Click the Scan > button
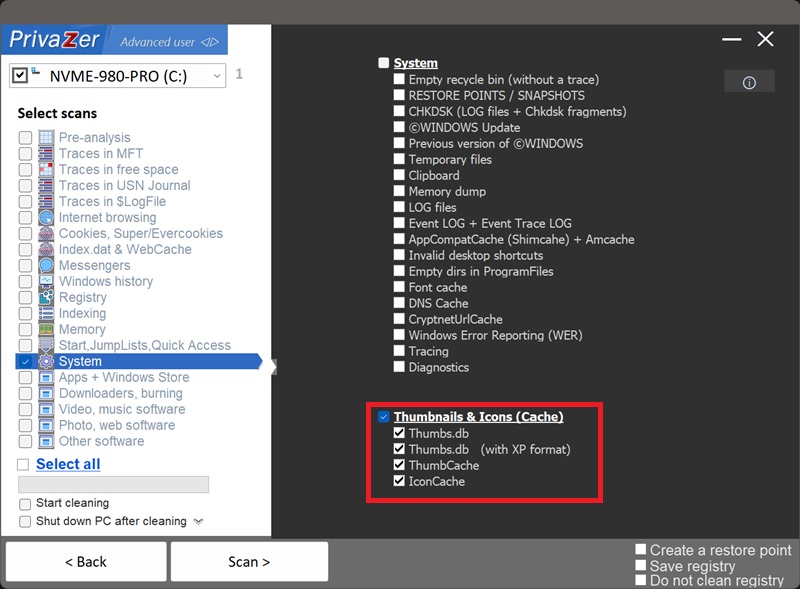The width and height of the screenshot is (800, 589). click(249, 561)
